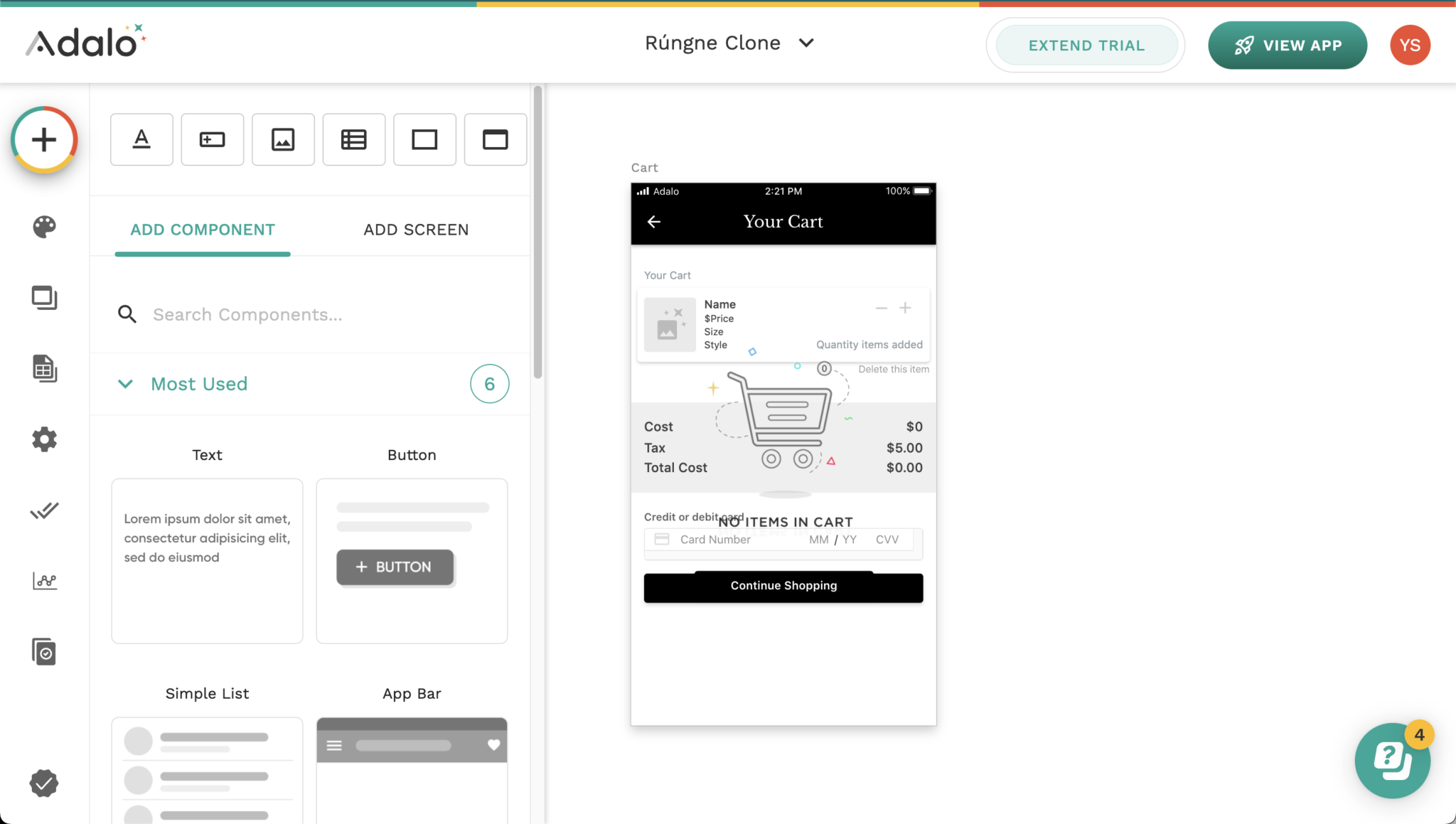Select the list quick-add tool icon
This screenshot has height=824, width=1456.
click(x=353, y=139)
